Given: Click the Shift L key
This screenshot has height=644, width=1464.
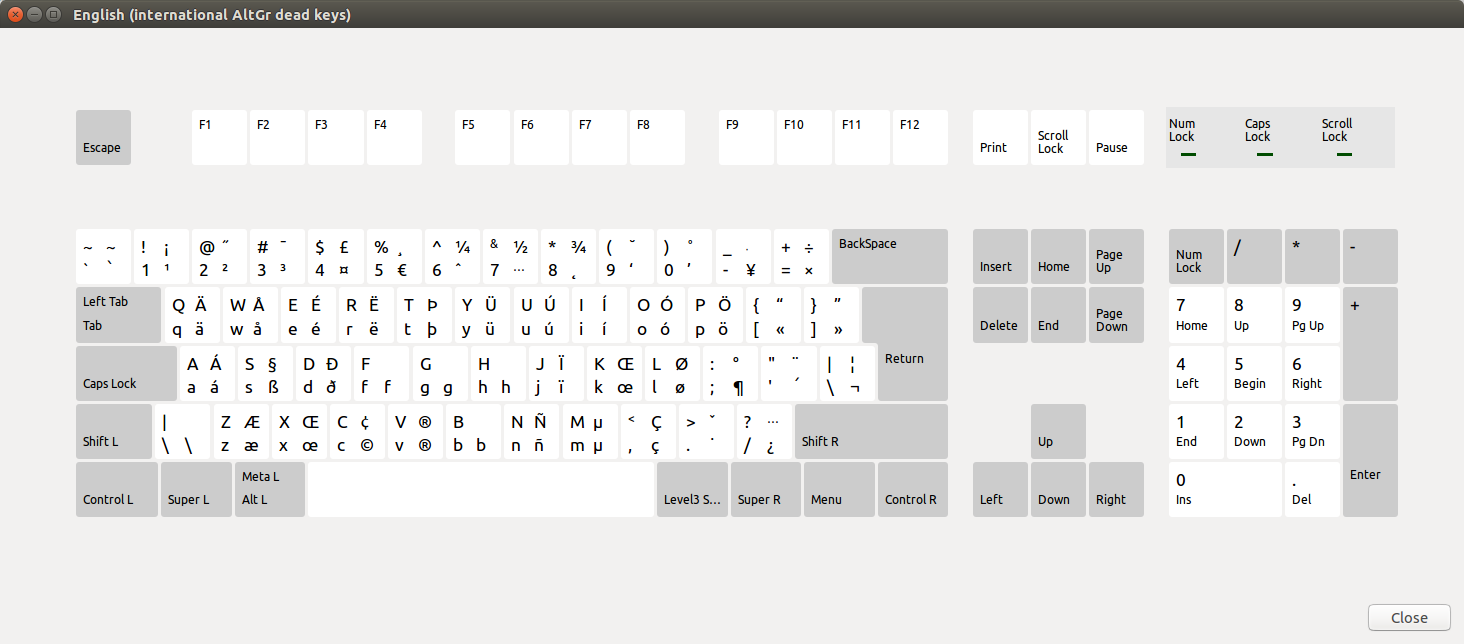Looking at the screenshot, I should pos(114,431).
